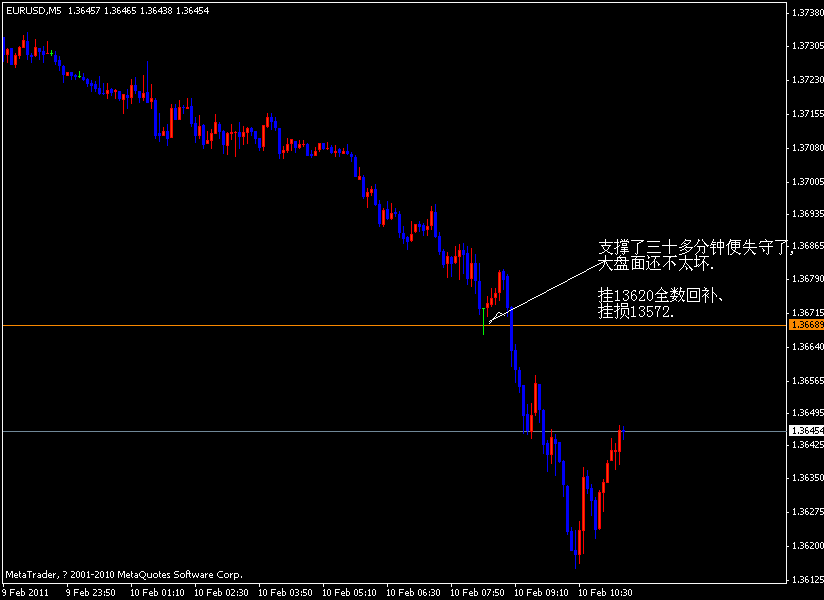Select the 1.36454 close value in chart header
Screen dimensions: 824x600
tap(192, 11)
